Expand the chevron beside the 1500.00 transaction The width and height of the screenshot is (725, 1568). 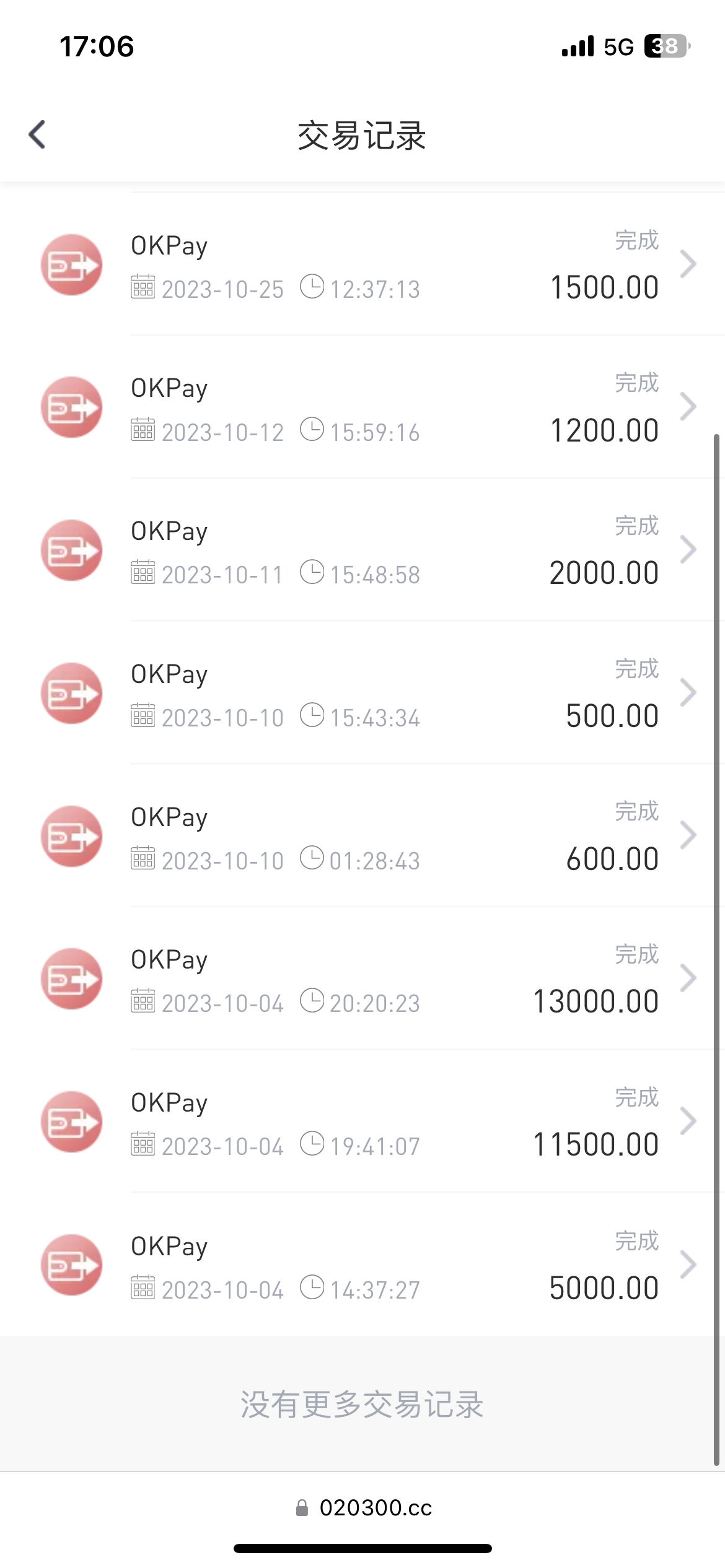point(688,264)
